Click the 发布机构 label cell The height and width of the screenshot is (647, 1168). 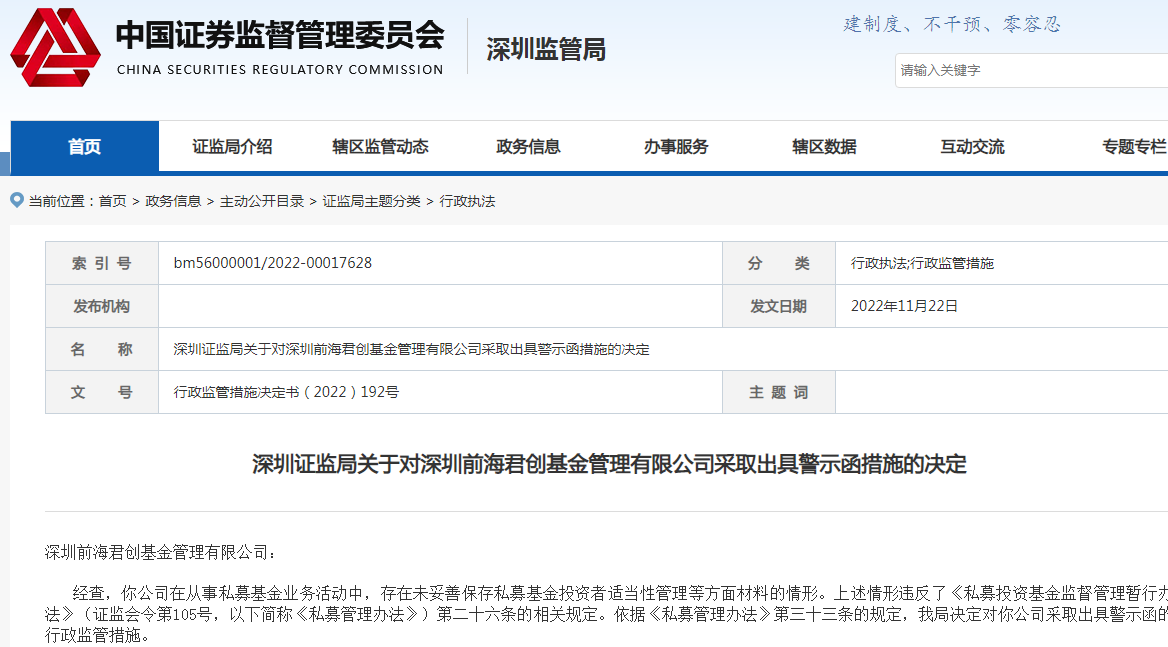102,306
